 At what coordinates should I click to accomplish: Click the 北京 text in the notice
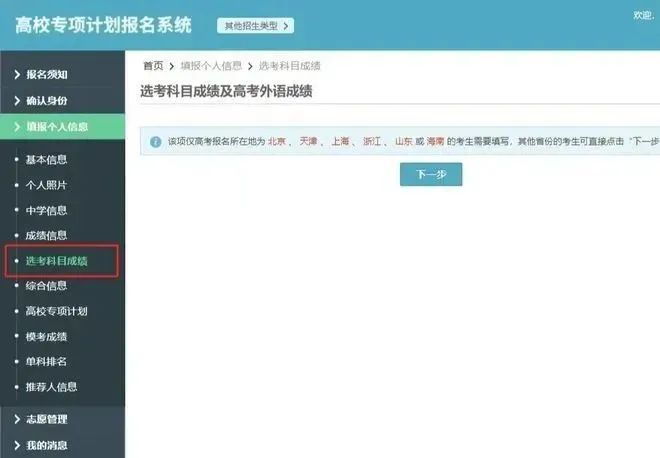pyautogui.click(x=277, y=141)
